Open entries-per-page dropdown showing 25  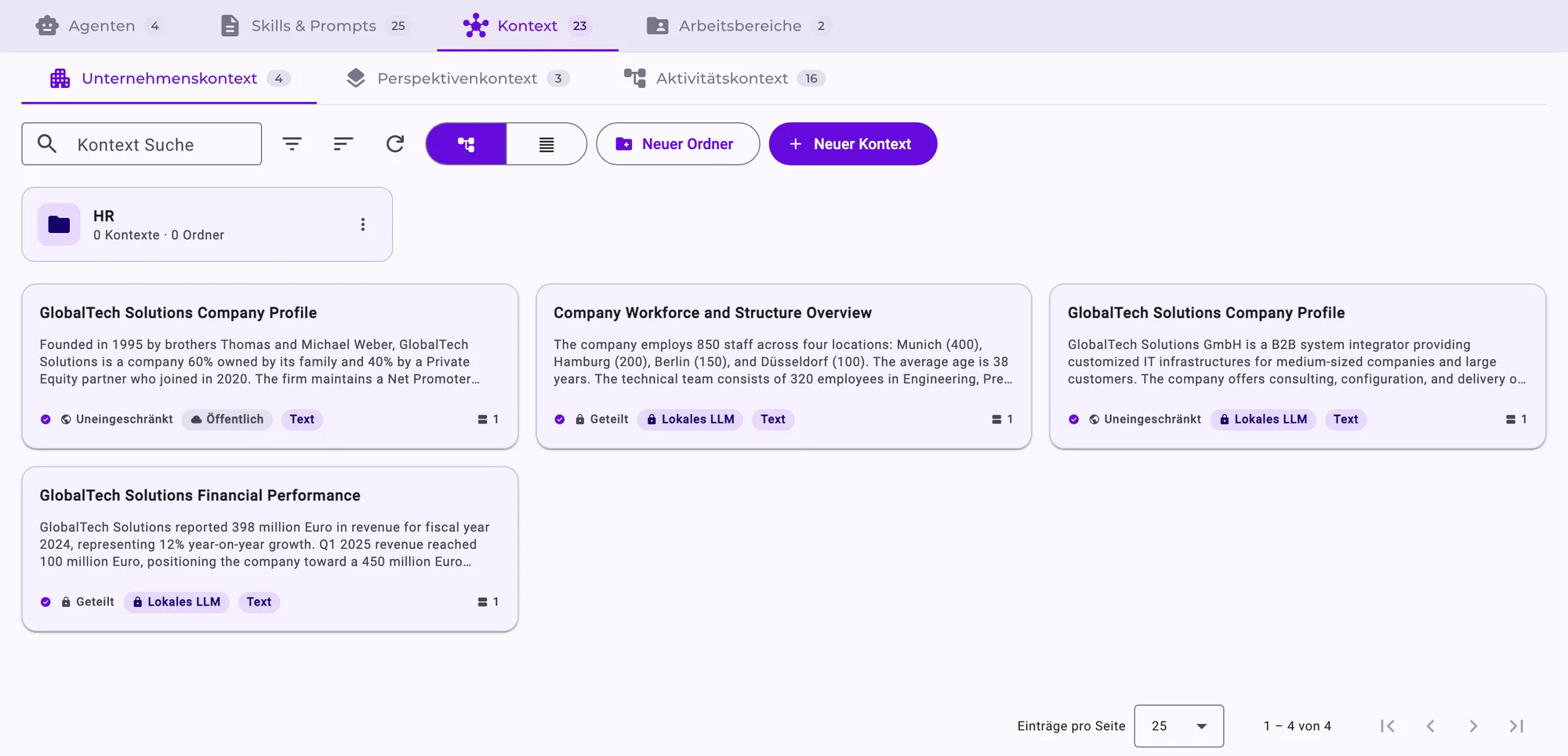click(x=1178, y=726)
